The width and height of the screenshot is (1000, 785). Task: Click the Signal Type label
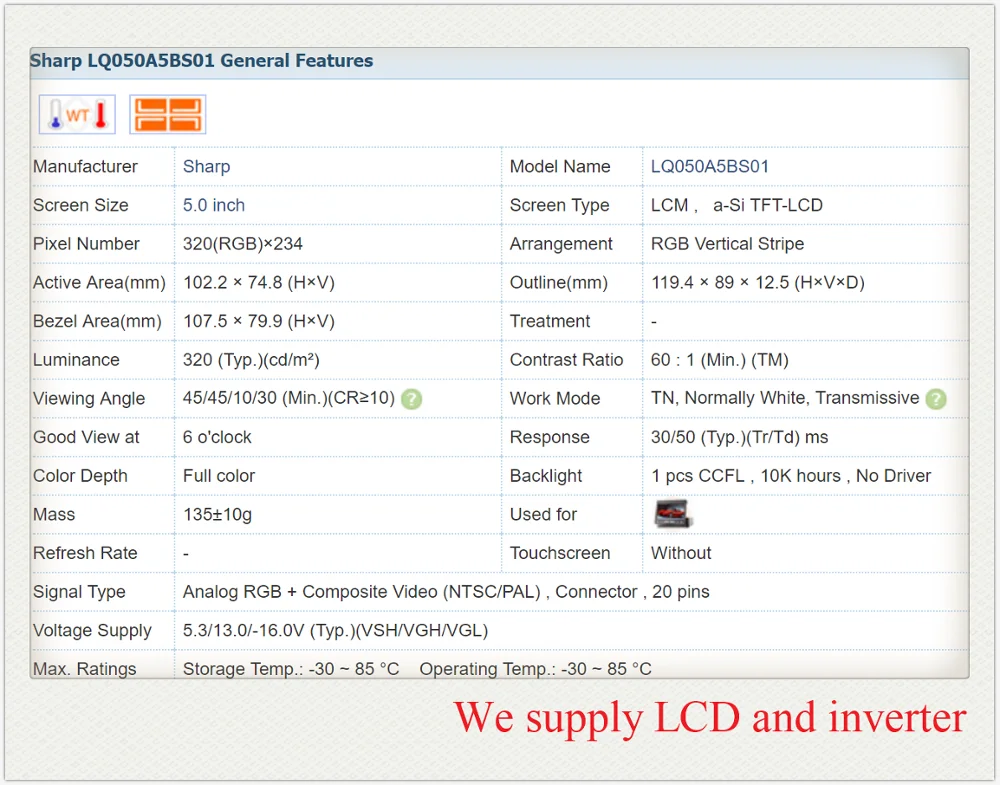79,592
